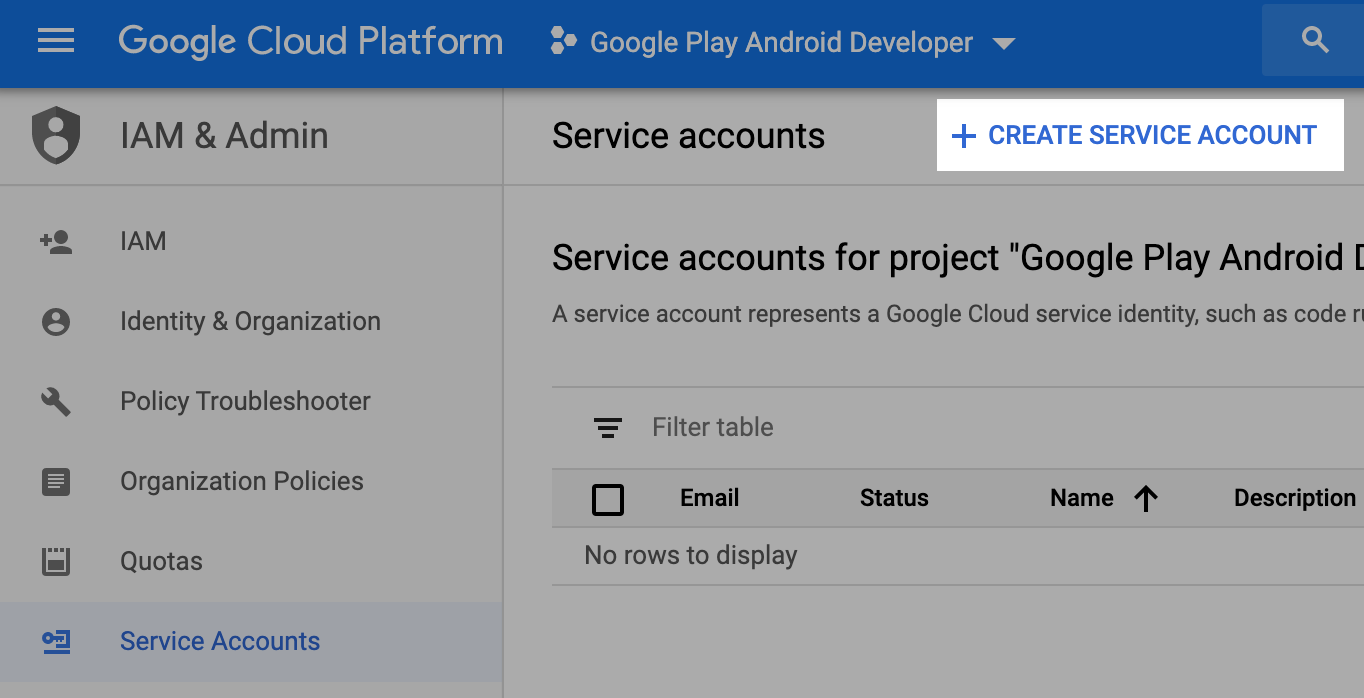Click the IAM & Admin header title
This screenshot has width=1364, height=698.
tap(224, 135)
